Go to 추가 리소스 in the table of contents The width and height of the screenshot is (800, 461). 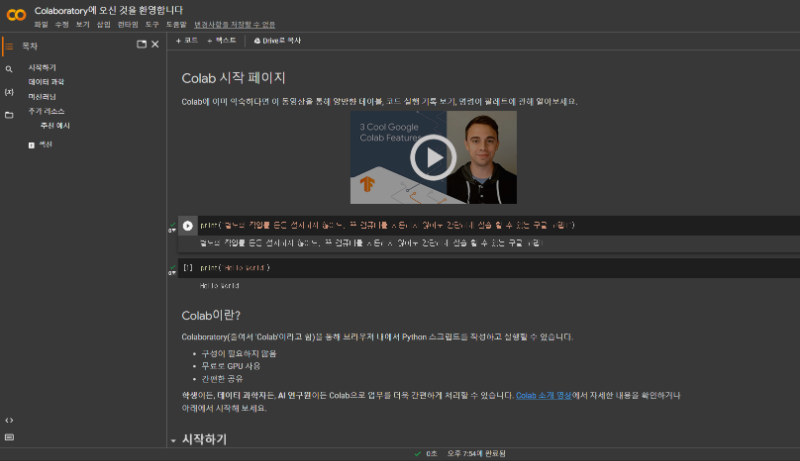point(46,111)
